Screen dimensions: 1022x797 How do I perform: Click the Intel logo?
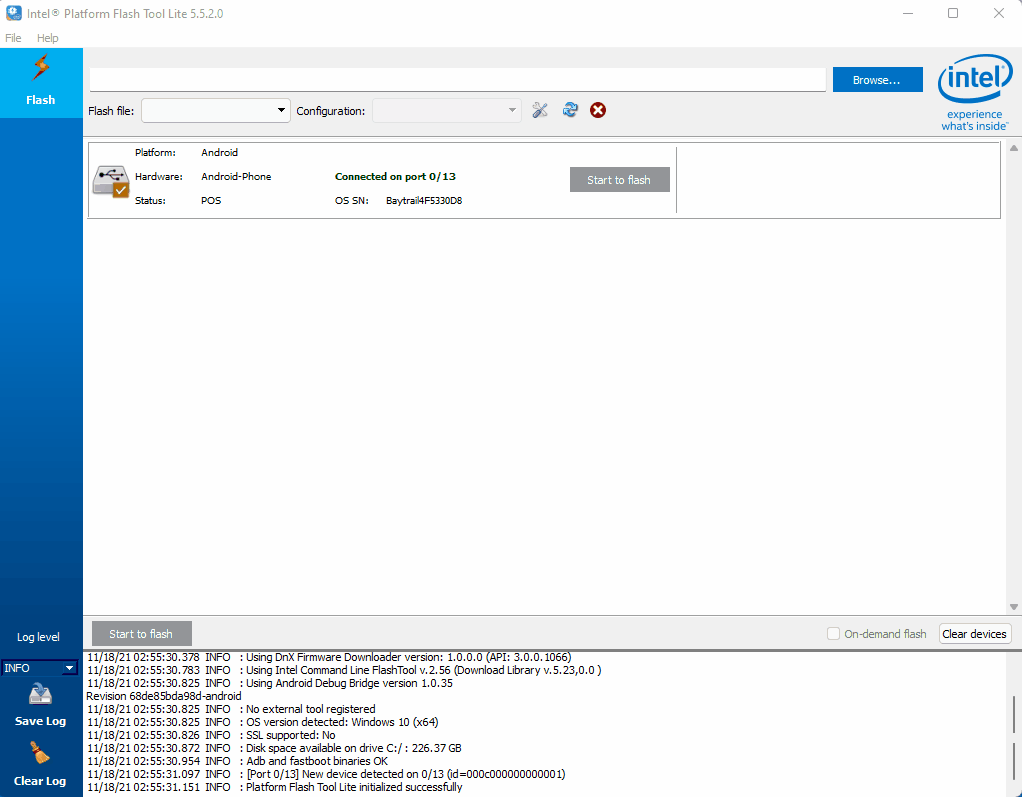pyautogui.click(x=975, y=92)
